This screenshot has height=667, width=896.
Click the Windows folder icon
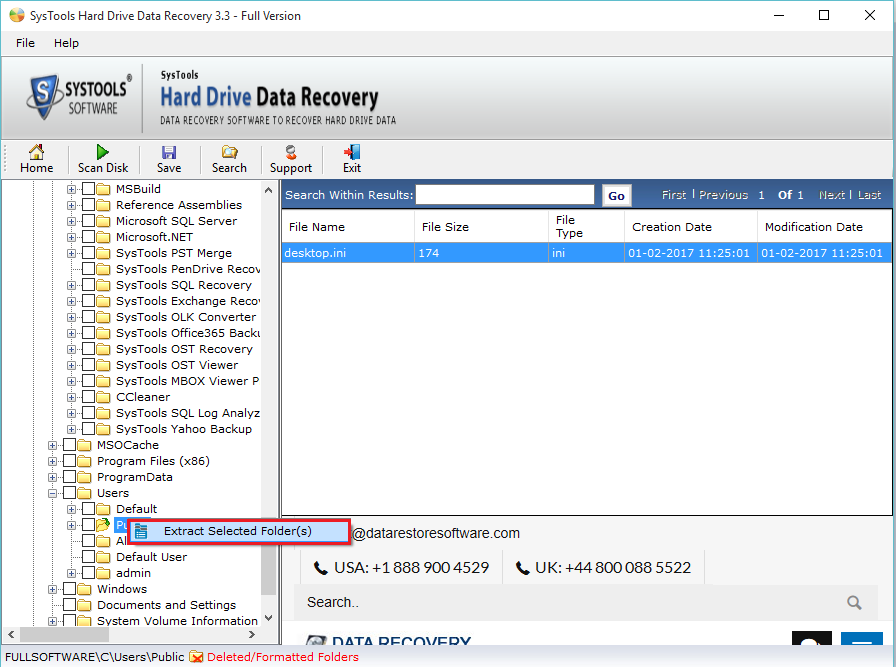85,589
